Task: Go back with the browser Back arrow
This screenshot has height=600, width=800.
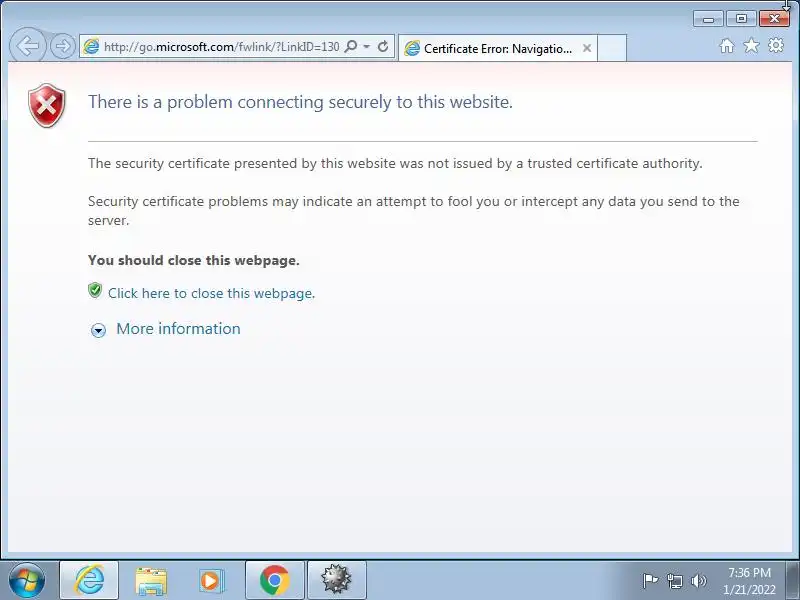Action: click(28, 46)
